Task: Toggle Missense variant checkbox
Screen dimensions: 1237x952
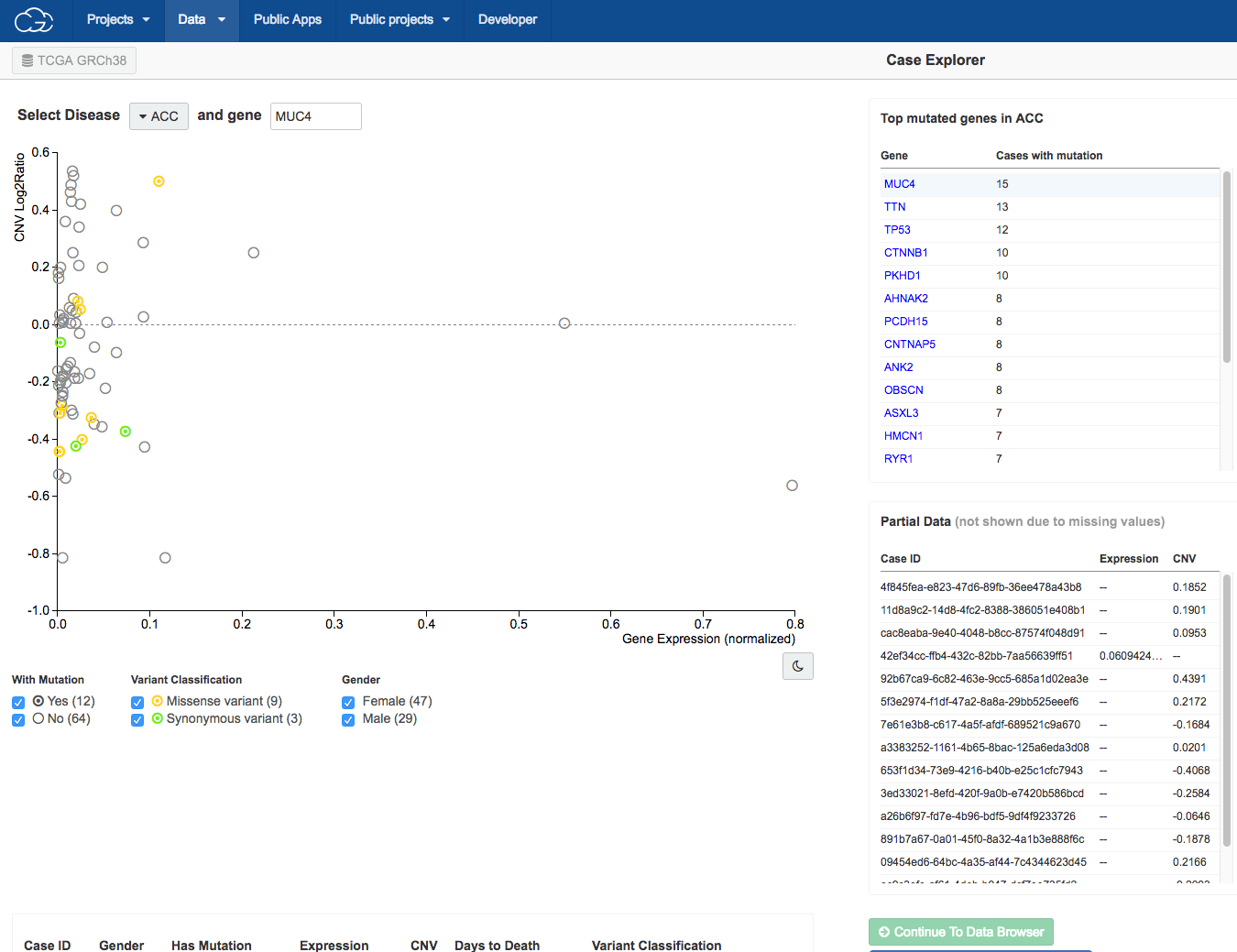Action: pyautogui.click(x=137, y=703)
